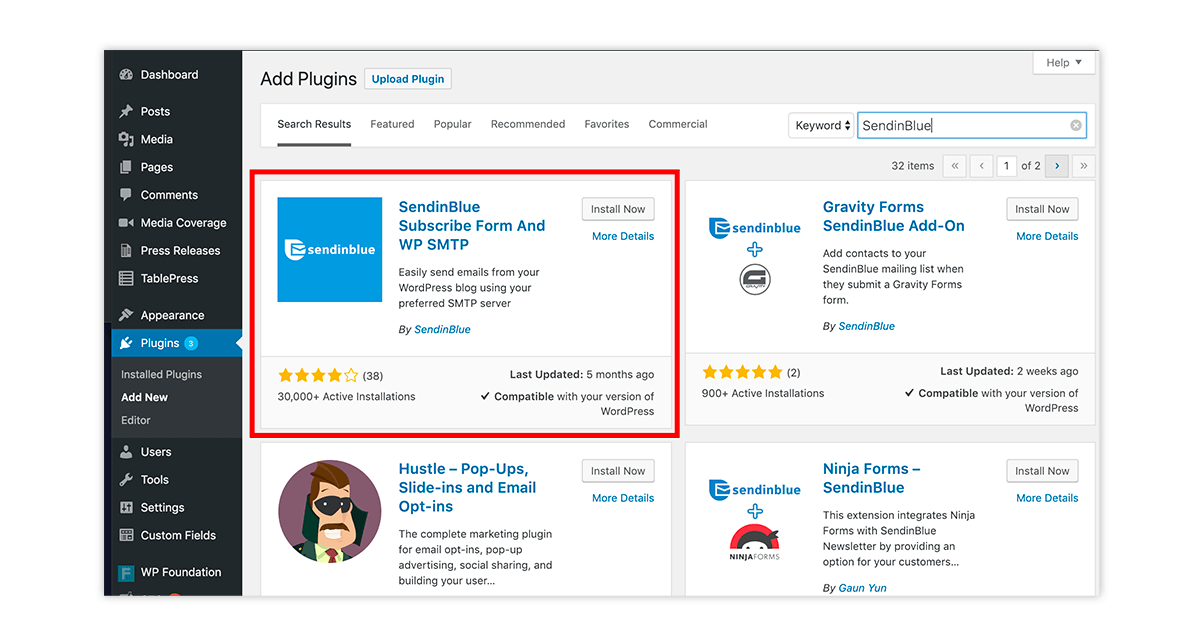Click the Users person icon
1200x628 pixels.
(126, 452)
